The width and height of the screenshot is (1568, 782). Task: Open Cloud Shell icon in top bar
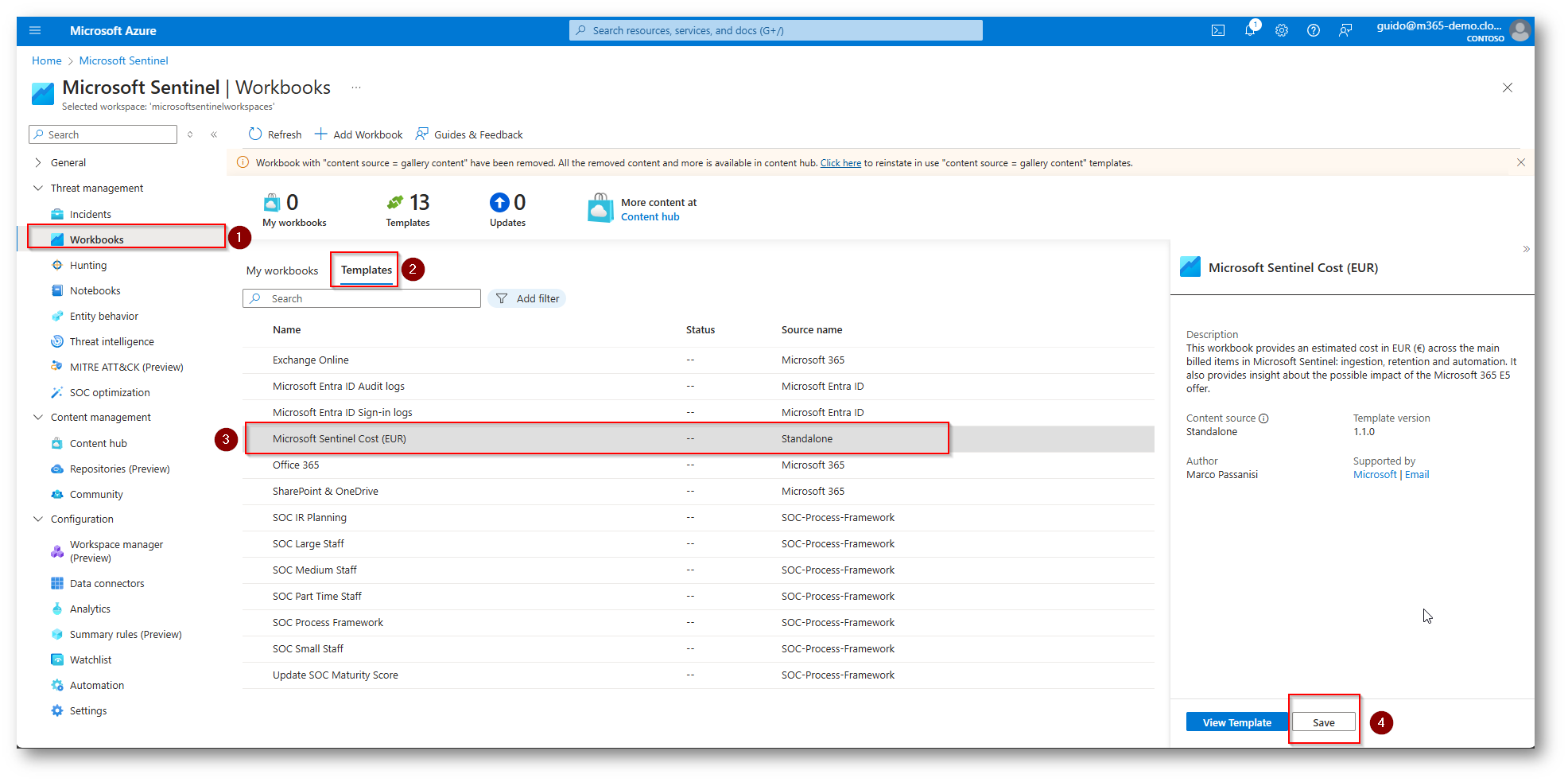(x=1217, y=30)
